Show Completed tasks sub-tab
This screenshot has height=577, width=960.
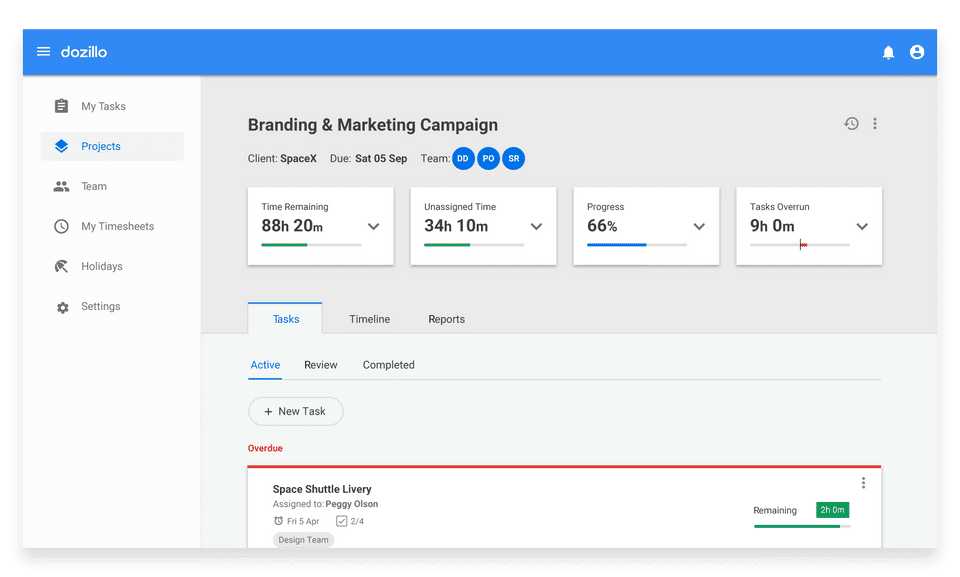tap(388, 365)
